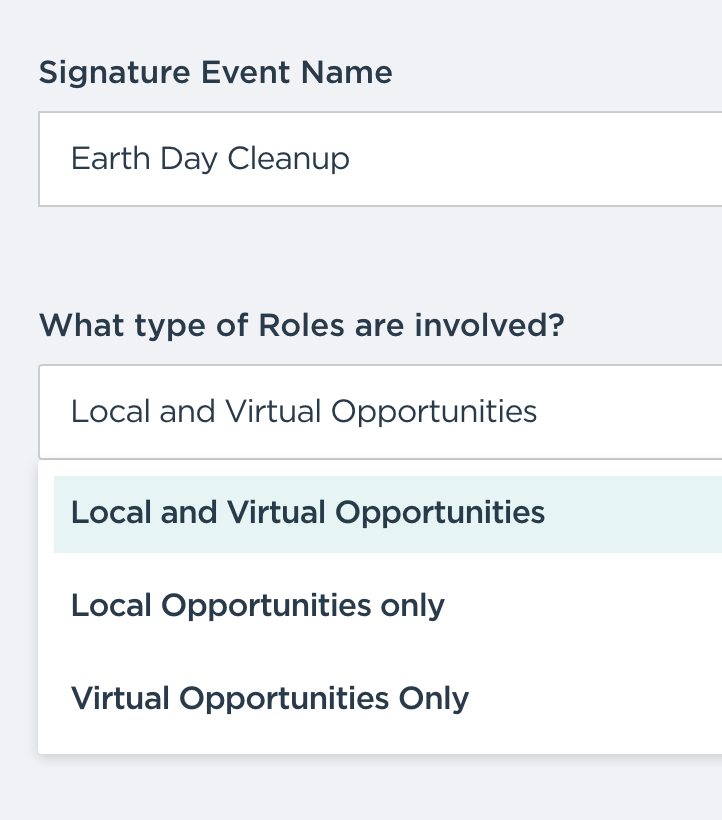Click the word Earth in the event name box
The height and width of the screenshot is (820, 722).
click(111, 158)
